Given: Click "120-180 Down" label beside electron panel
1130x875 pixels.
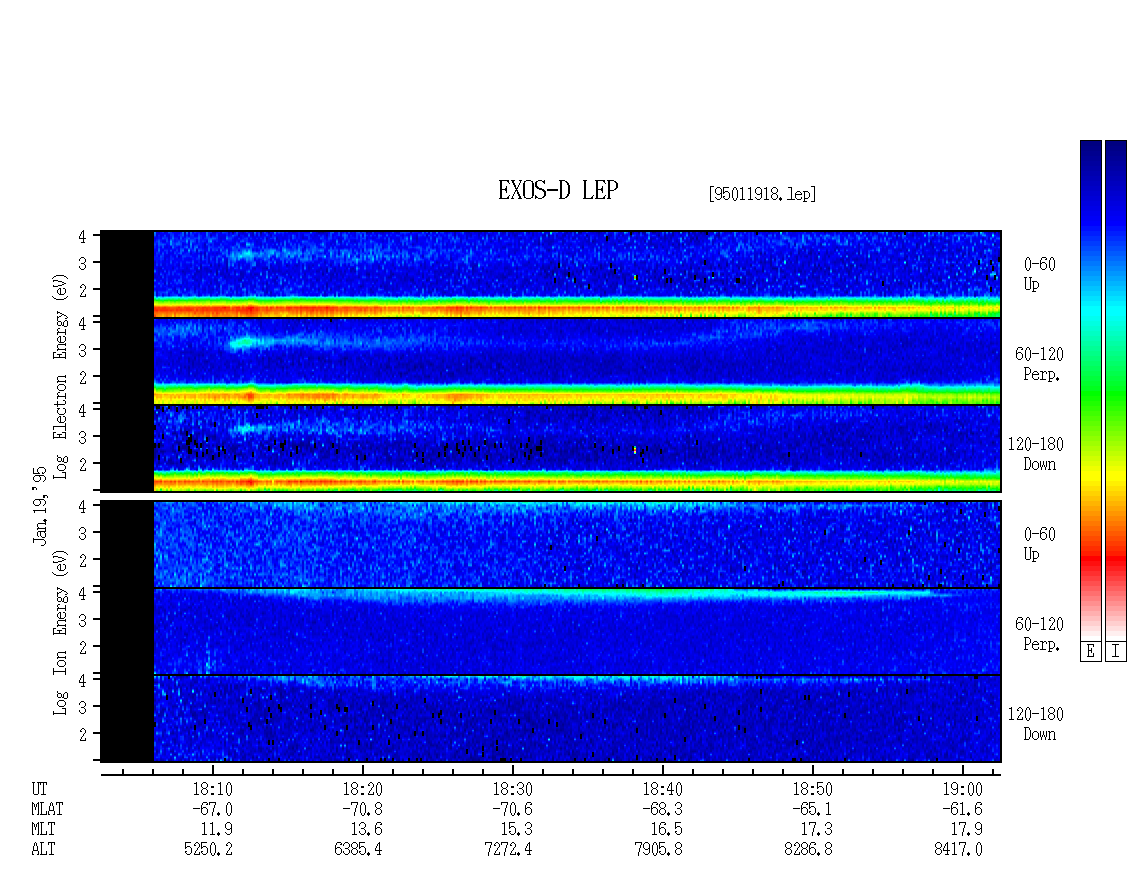Looking at the screenshot, I should pos(1036,454).
